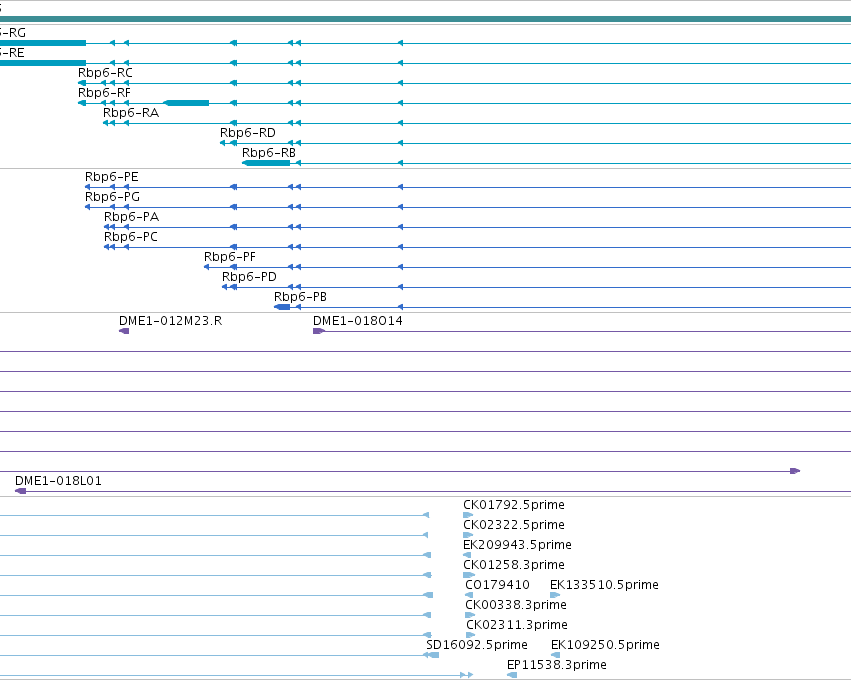
Task: Click the EK109250.5prime arrow glyph
Action: (x=555, y=655)
